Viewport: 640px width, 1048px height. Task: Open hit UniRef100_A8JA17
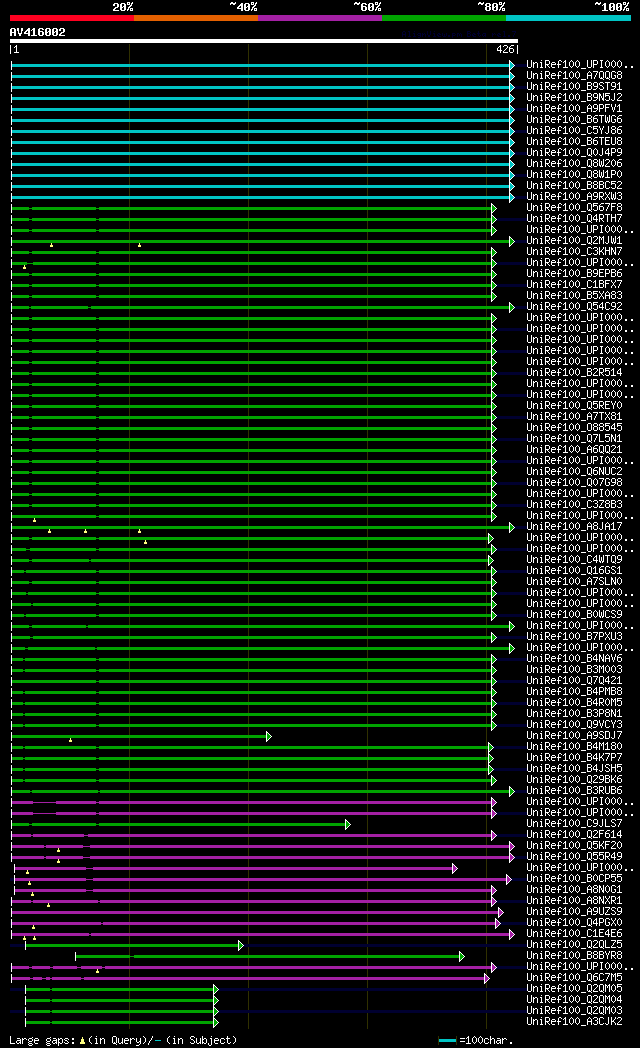tap(574, 526)
